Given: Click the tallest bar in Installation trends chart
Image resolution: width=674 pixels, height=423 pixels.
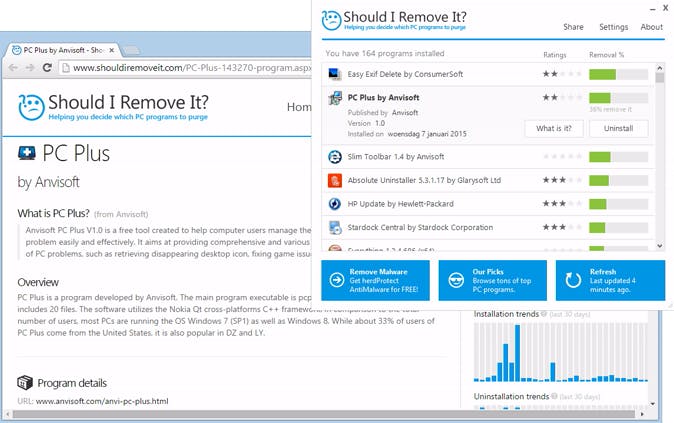Looking at the screenshot, I should coord(517,353).
